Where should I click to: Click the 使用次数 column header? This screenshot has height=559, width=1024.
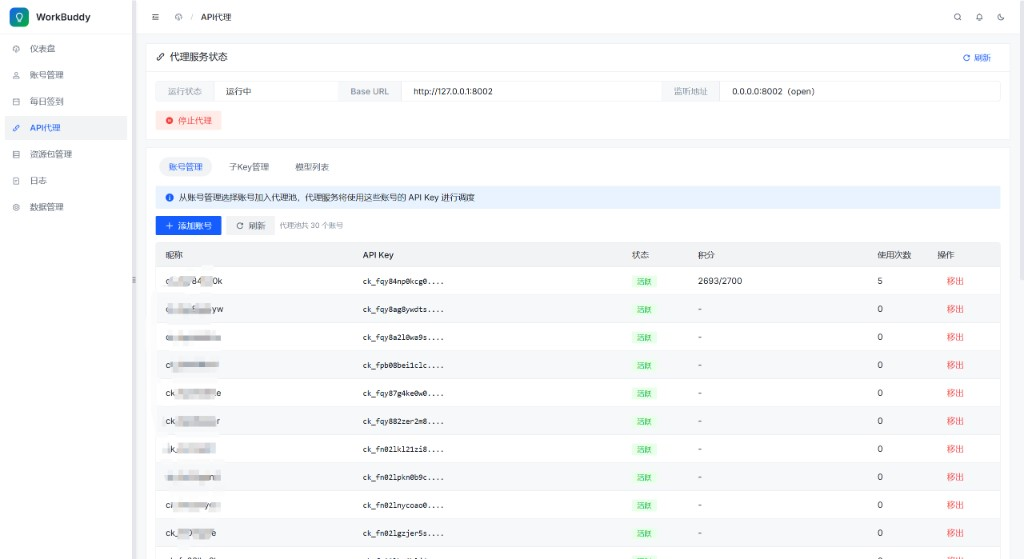pos(894,255)
